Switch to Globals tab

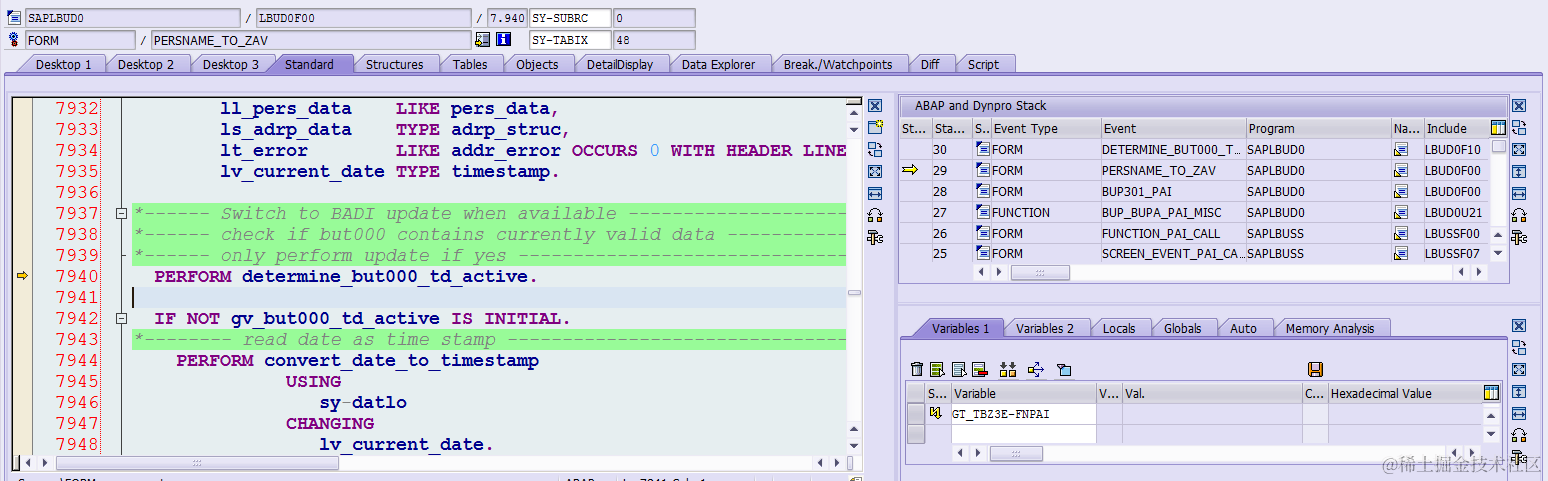(x=1182, y=328)
